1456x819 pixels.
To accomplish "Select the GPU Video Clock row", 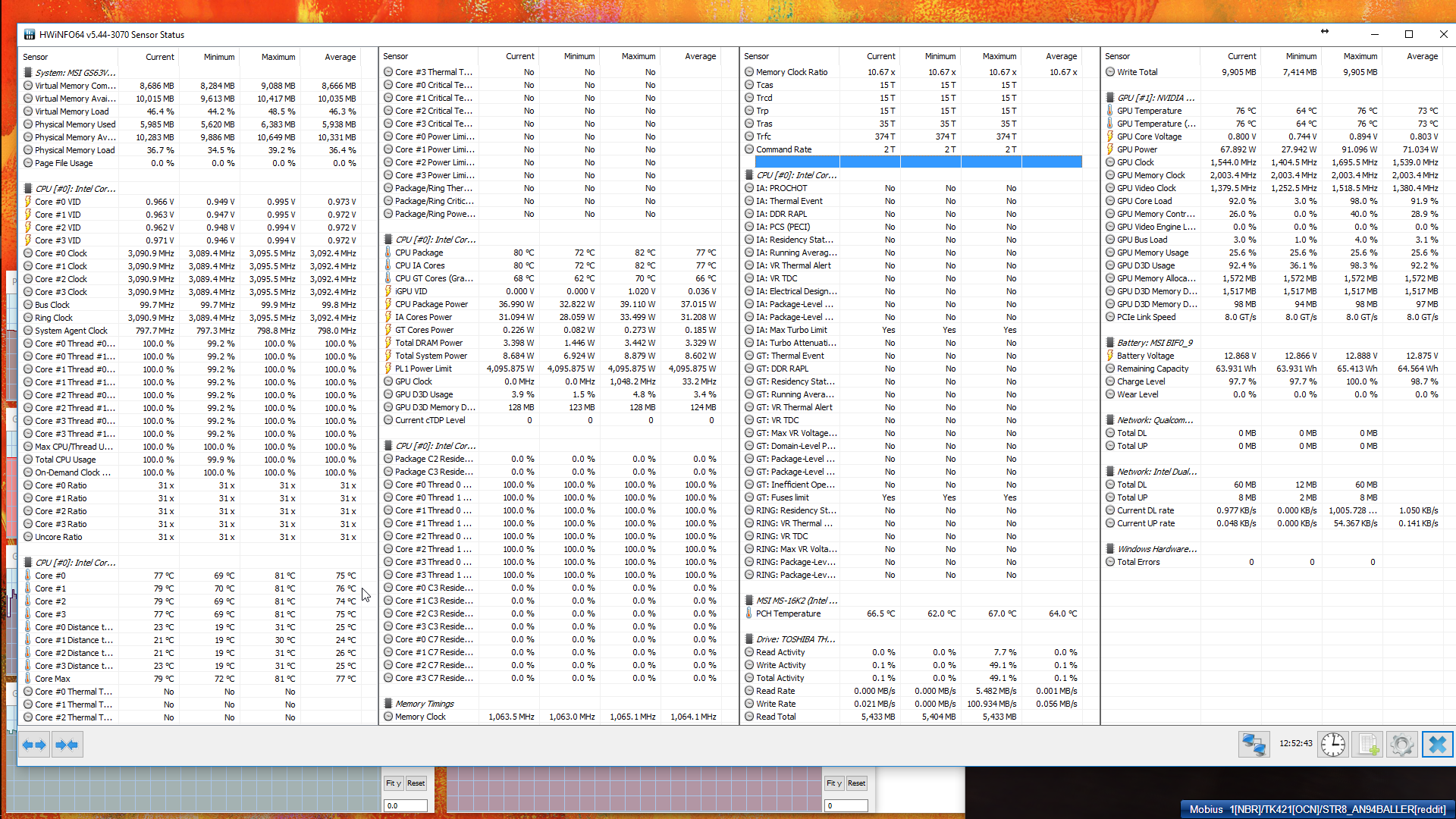I will click(x=1273, y=188).
